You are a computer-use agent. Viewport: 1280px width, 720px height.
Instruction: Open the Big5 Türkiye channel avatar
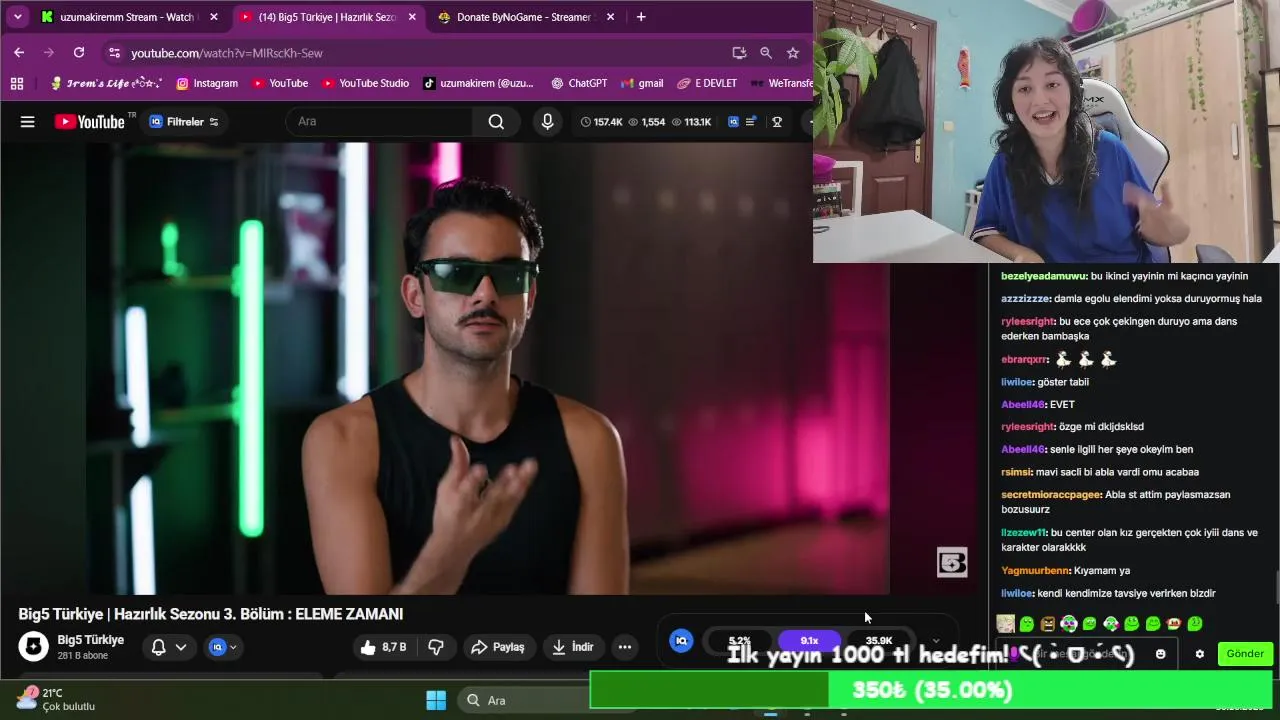pos(33,646)
